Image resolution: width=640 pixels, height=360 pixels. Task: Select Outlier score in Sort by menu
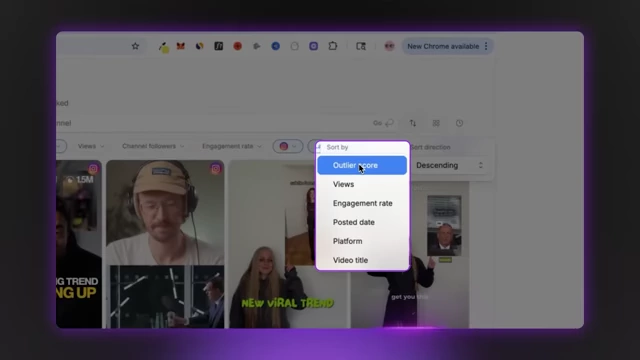[x=362, y=165]
